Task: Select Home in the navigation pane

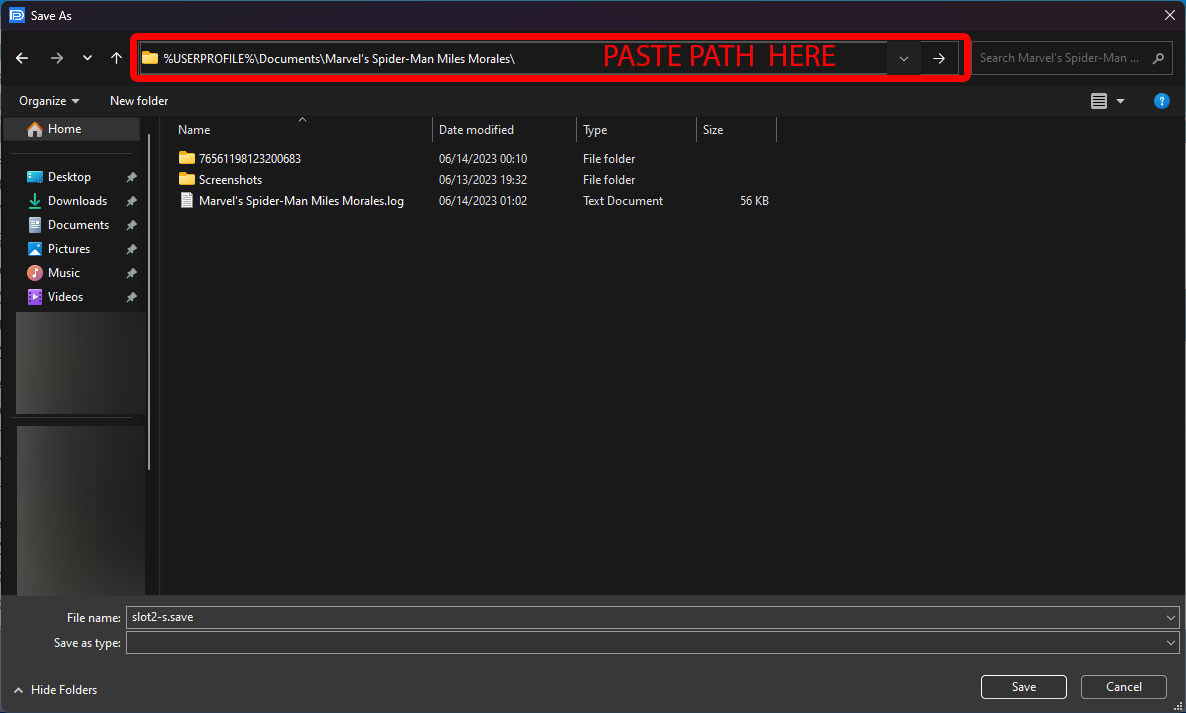Action: [x=72, y=129]
